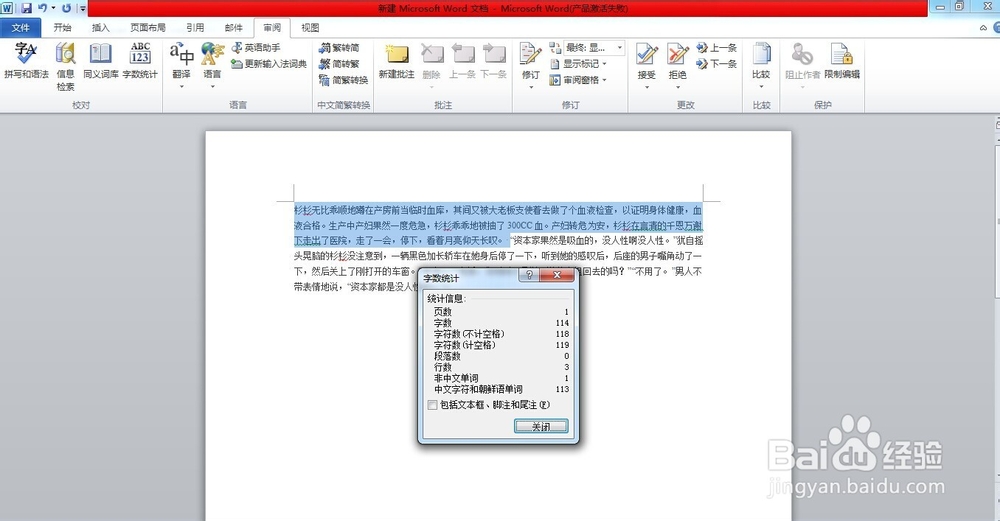
Task: Click the Word Count (字数统计) dialog title bar
Action: [x=470, y=278]
